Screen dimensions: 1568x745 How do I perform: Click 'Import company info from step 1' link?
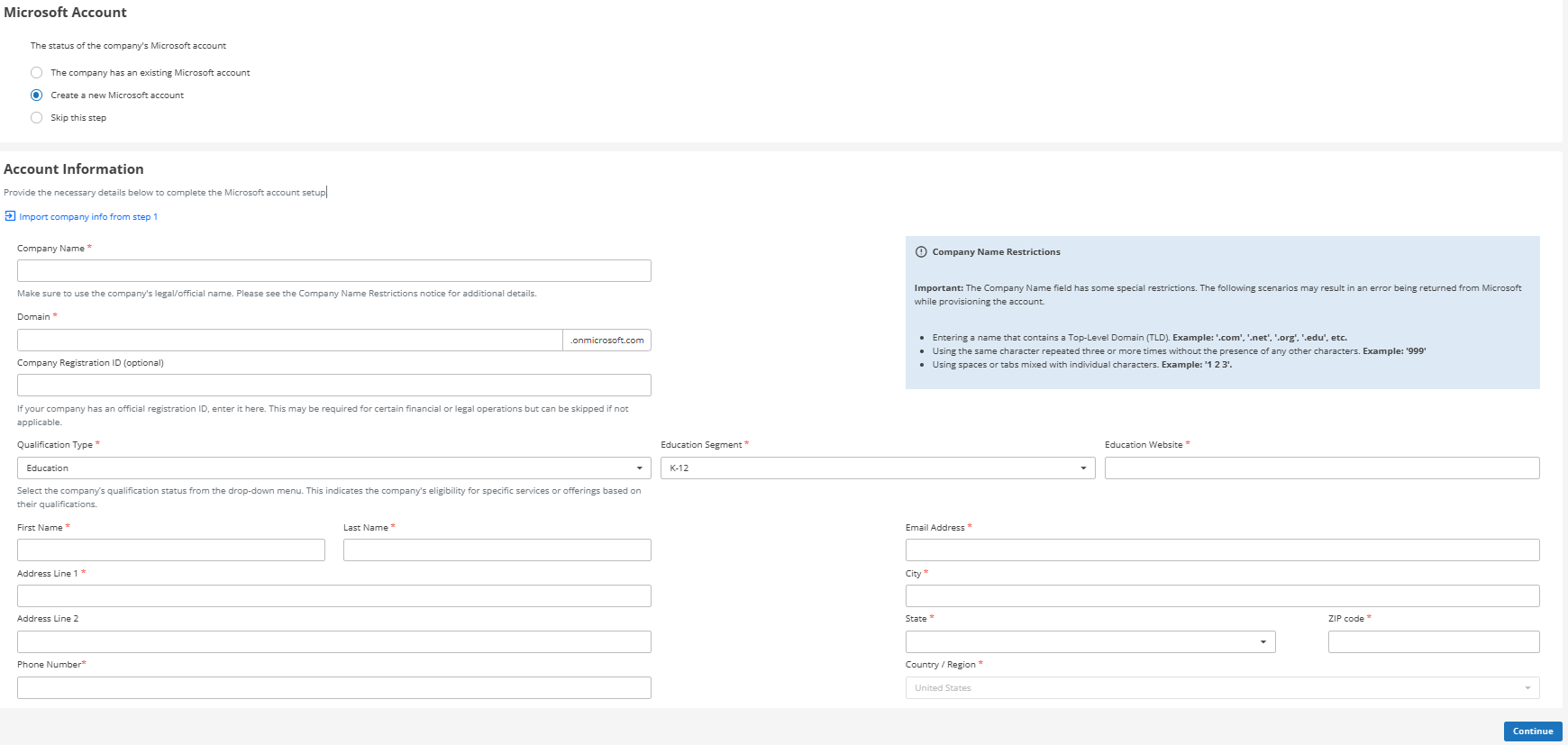click(88, 217)
